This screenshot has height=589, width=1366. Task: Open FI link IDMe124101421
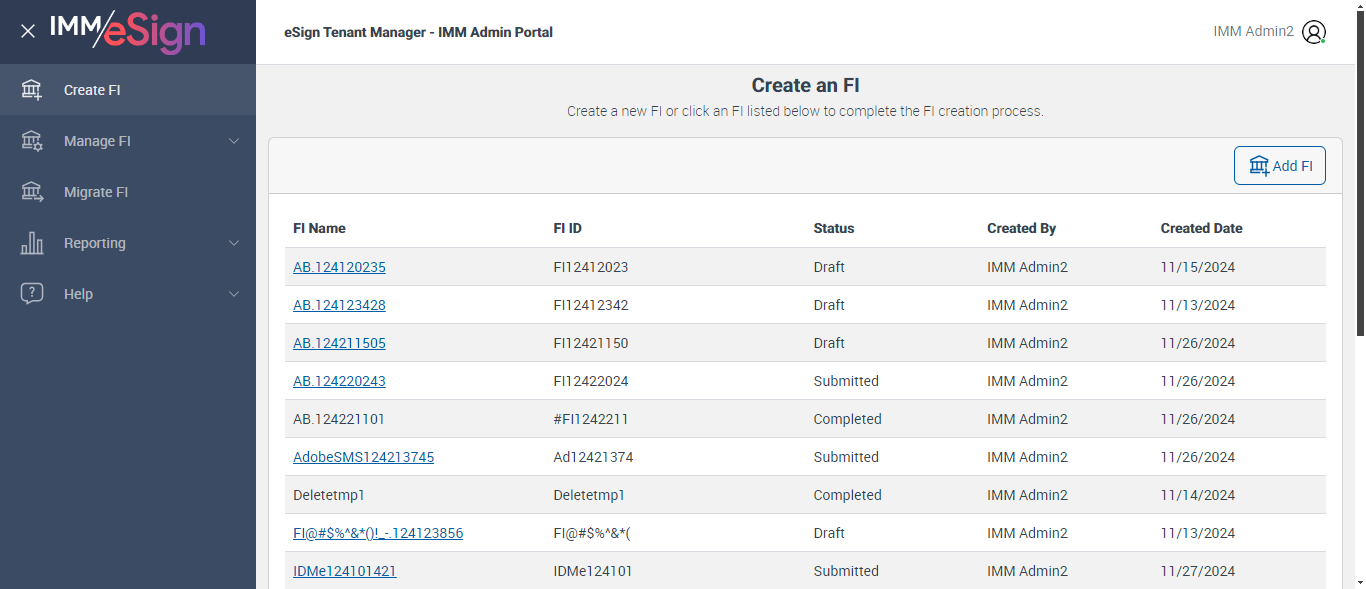click(x=345, y=571)
